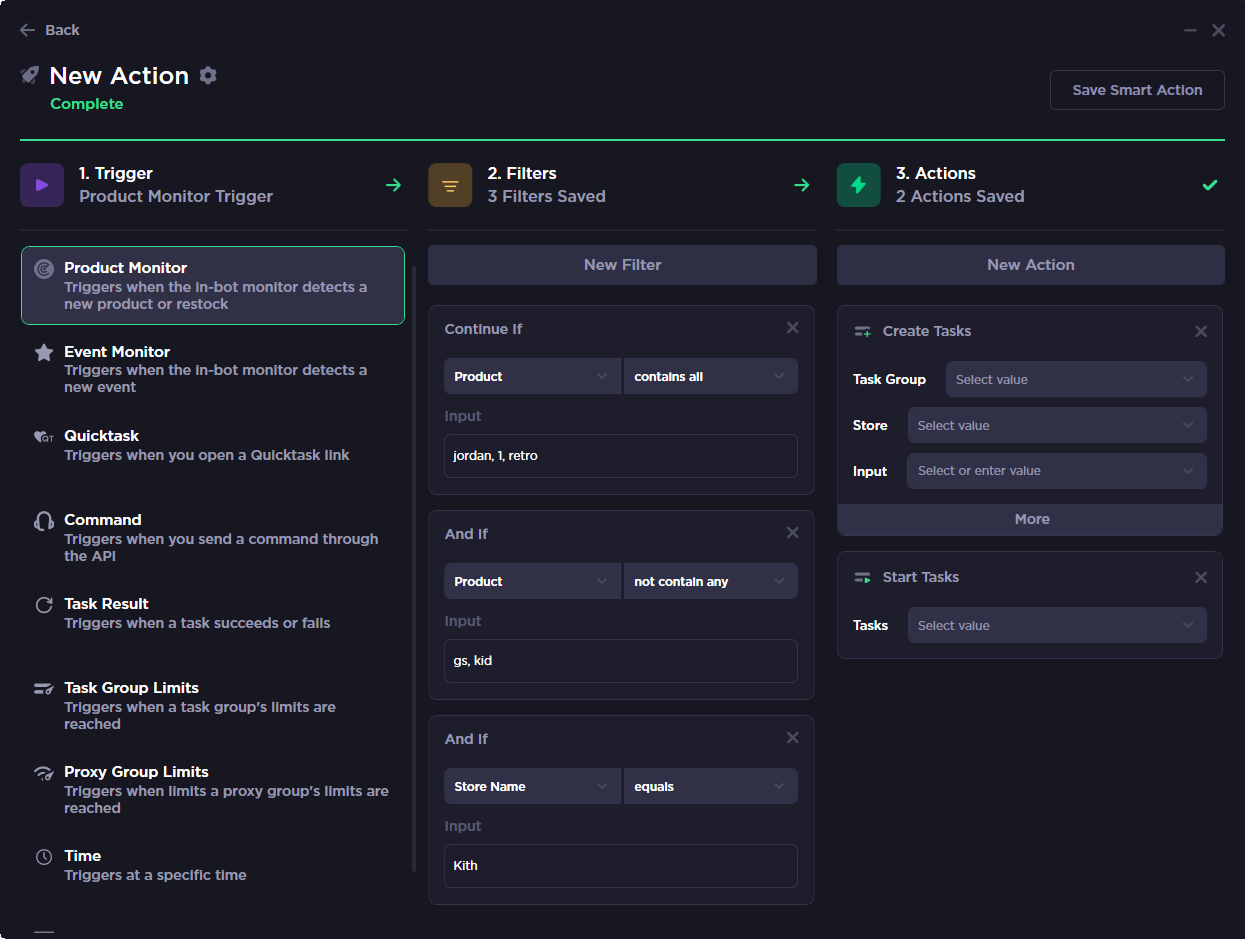The width and height of the screenshot is (1245, 939).
Task: Click the trigger list vertical scrollbar
Action: [414, 570]
